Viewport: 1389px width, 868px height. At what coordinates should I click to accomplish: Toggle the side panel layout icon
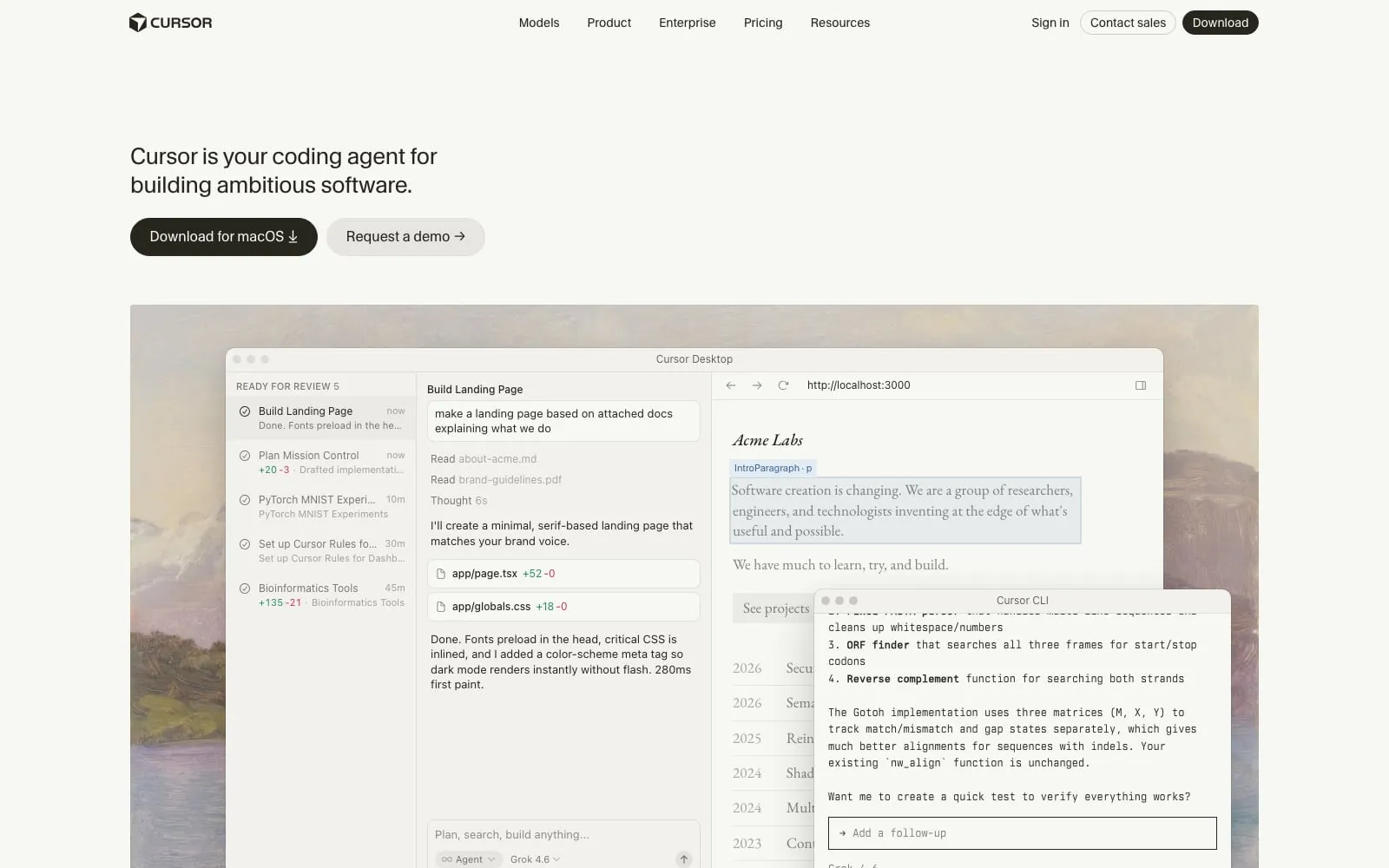pyautogui.click(x=1141, y=385)
